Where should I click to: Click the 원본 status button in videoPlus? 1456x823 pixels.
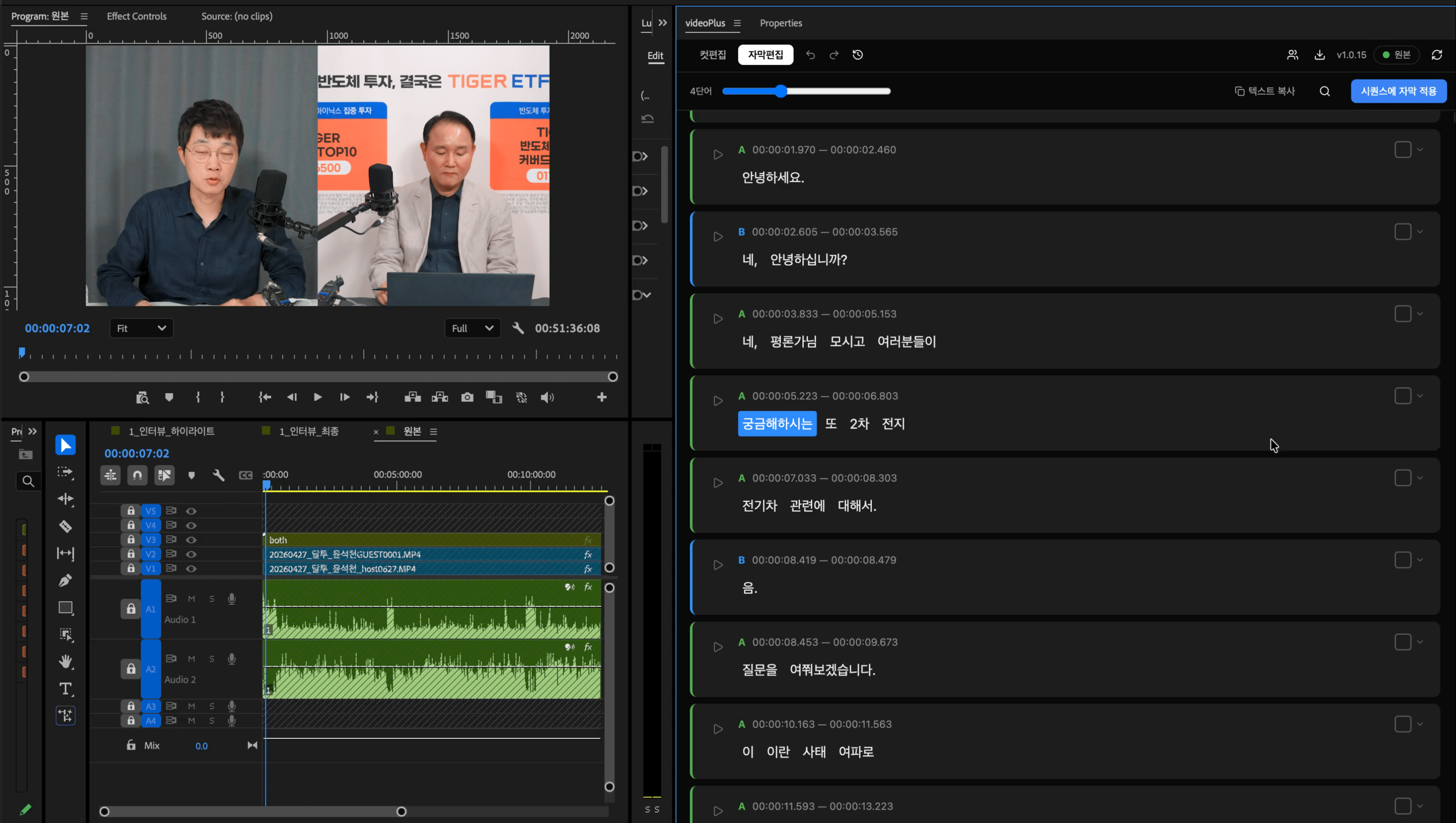1396,55
